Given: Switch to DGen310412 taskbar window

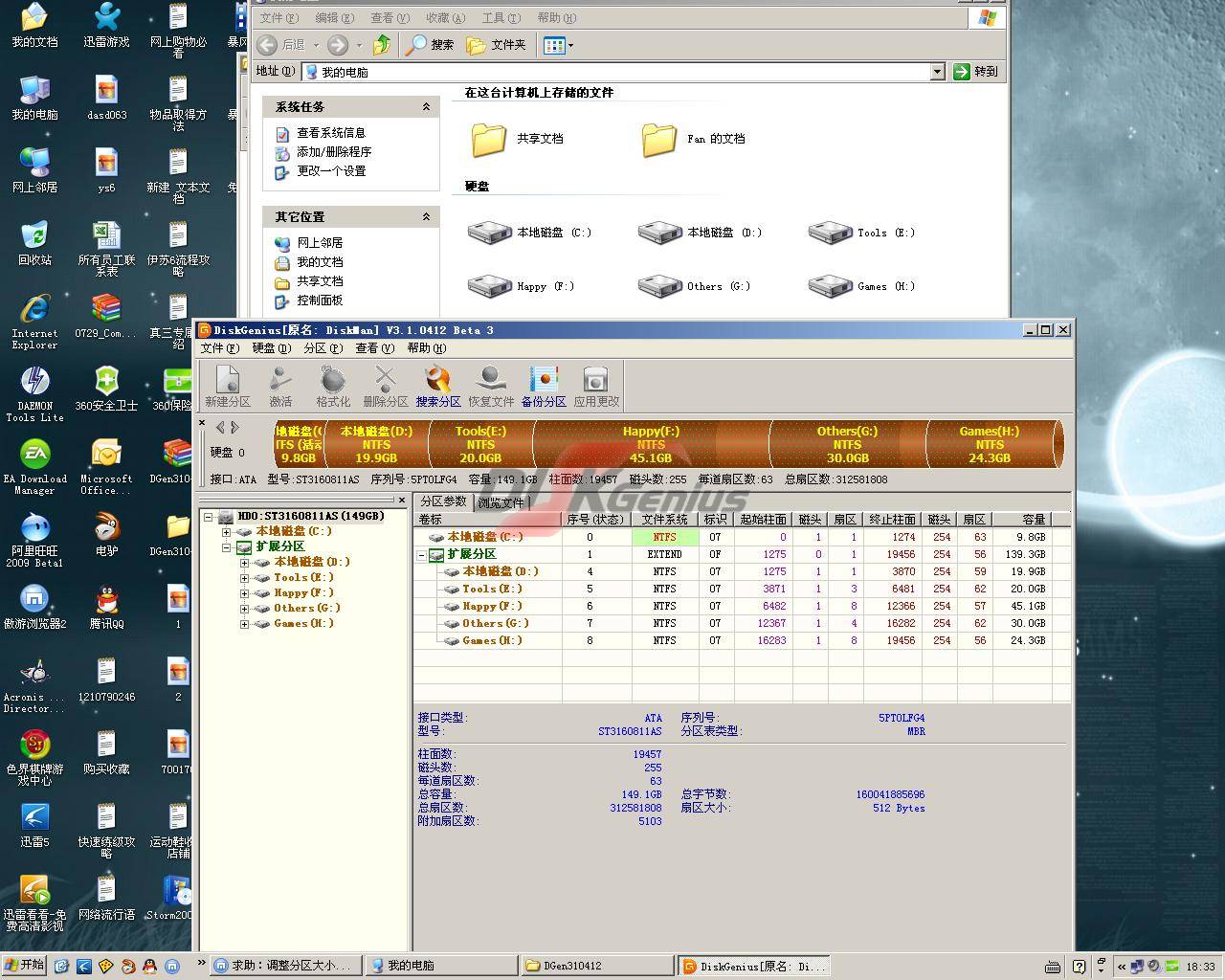Looking at the screenshot, I should tap(596, 966).
